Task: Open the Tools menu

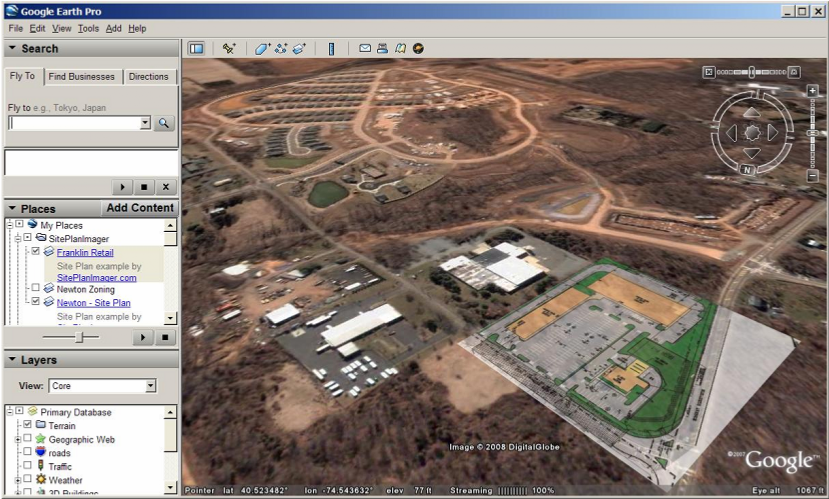Action: click(x=88, y=29)
